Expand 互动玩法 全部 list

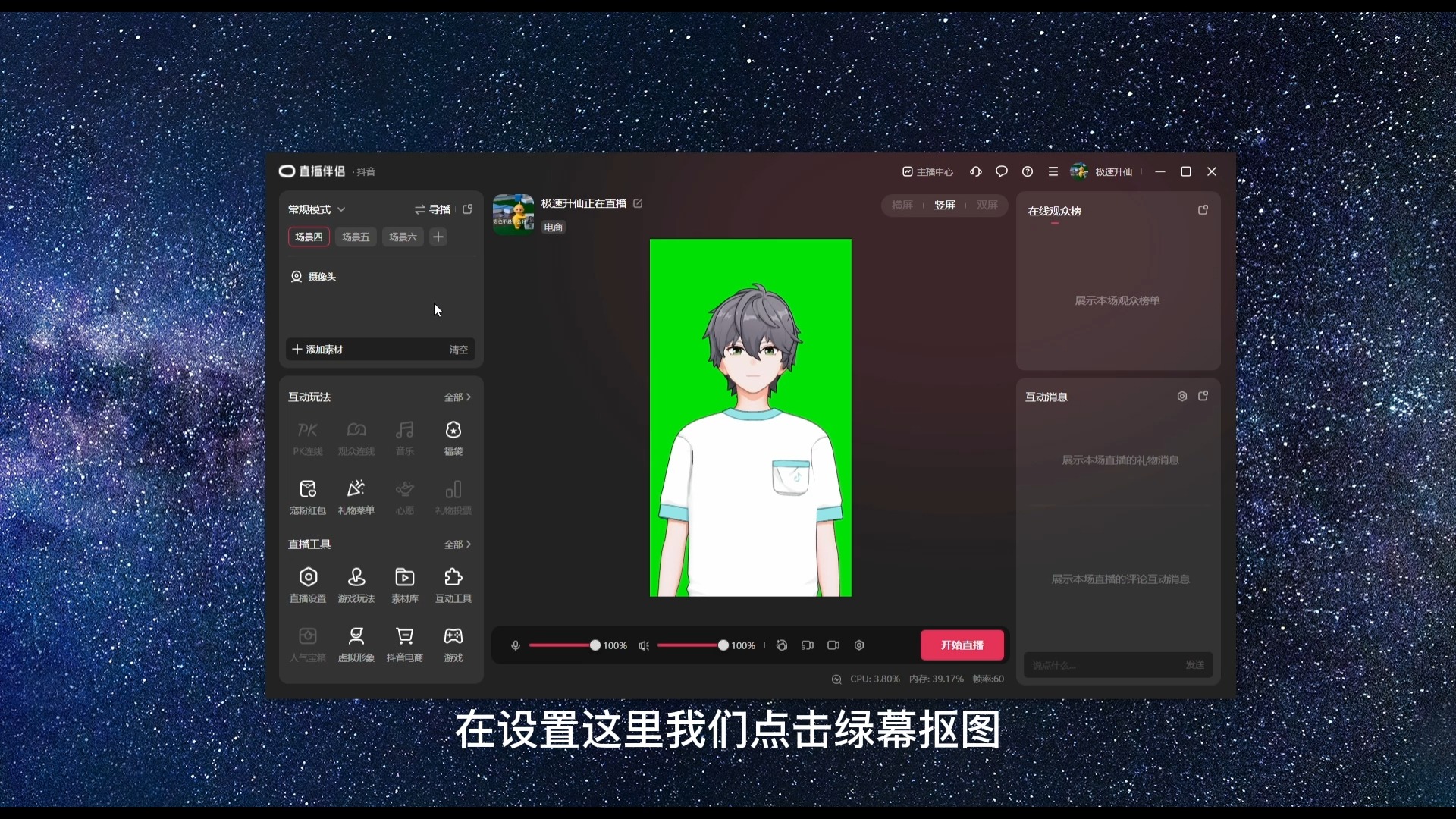[457, 397]
